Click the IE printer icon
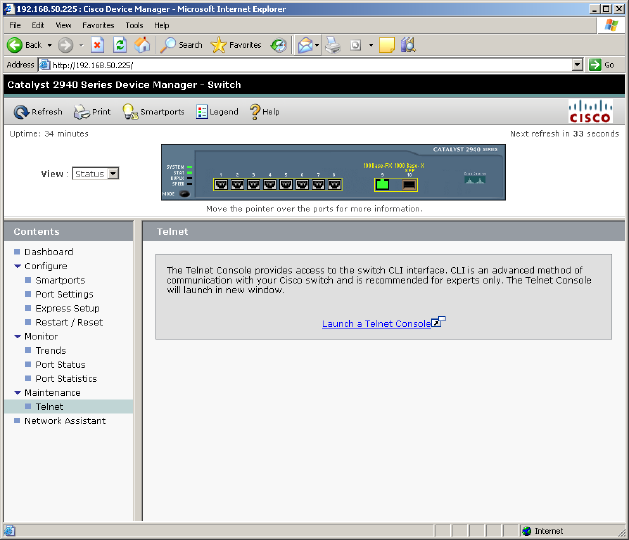 coord(333,45)
